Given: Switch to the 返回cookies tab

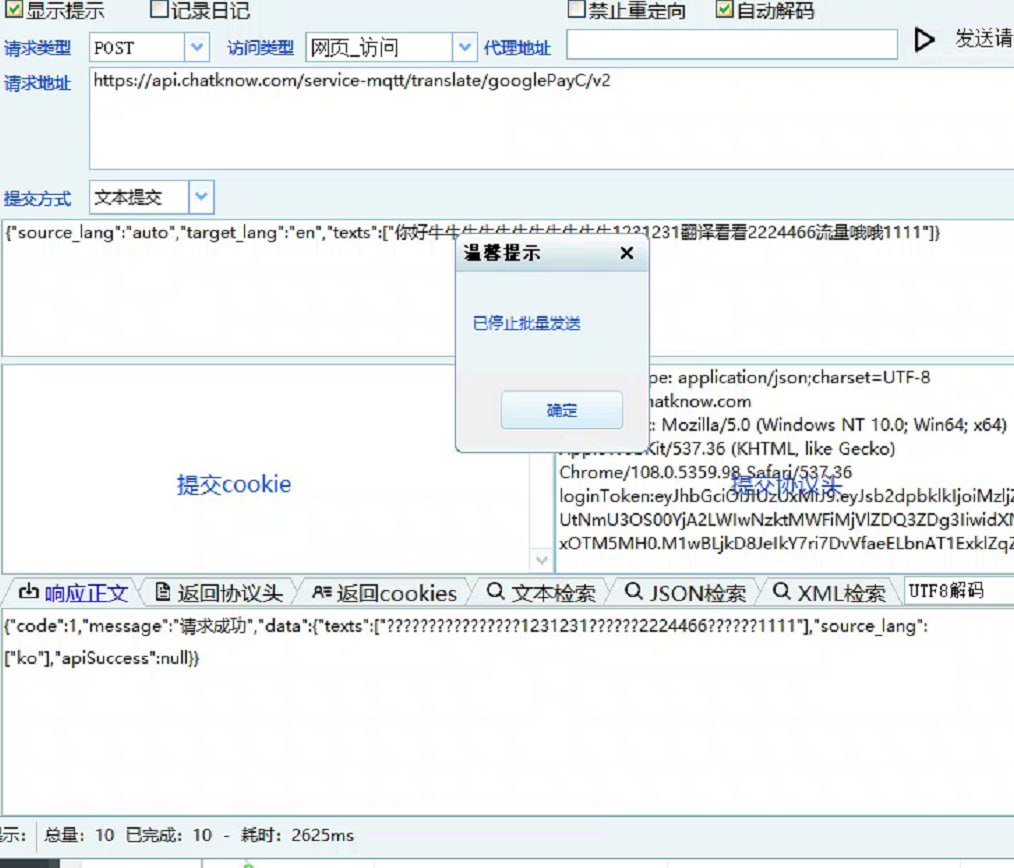Looking at the screenshot, I should point(396,593).
